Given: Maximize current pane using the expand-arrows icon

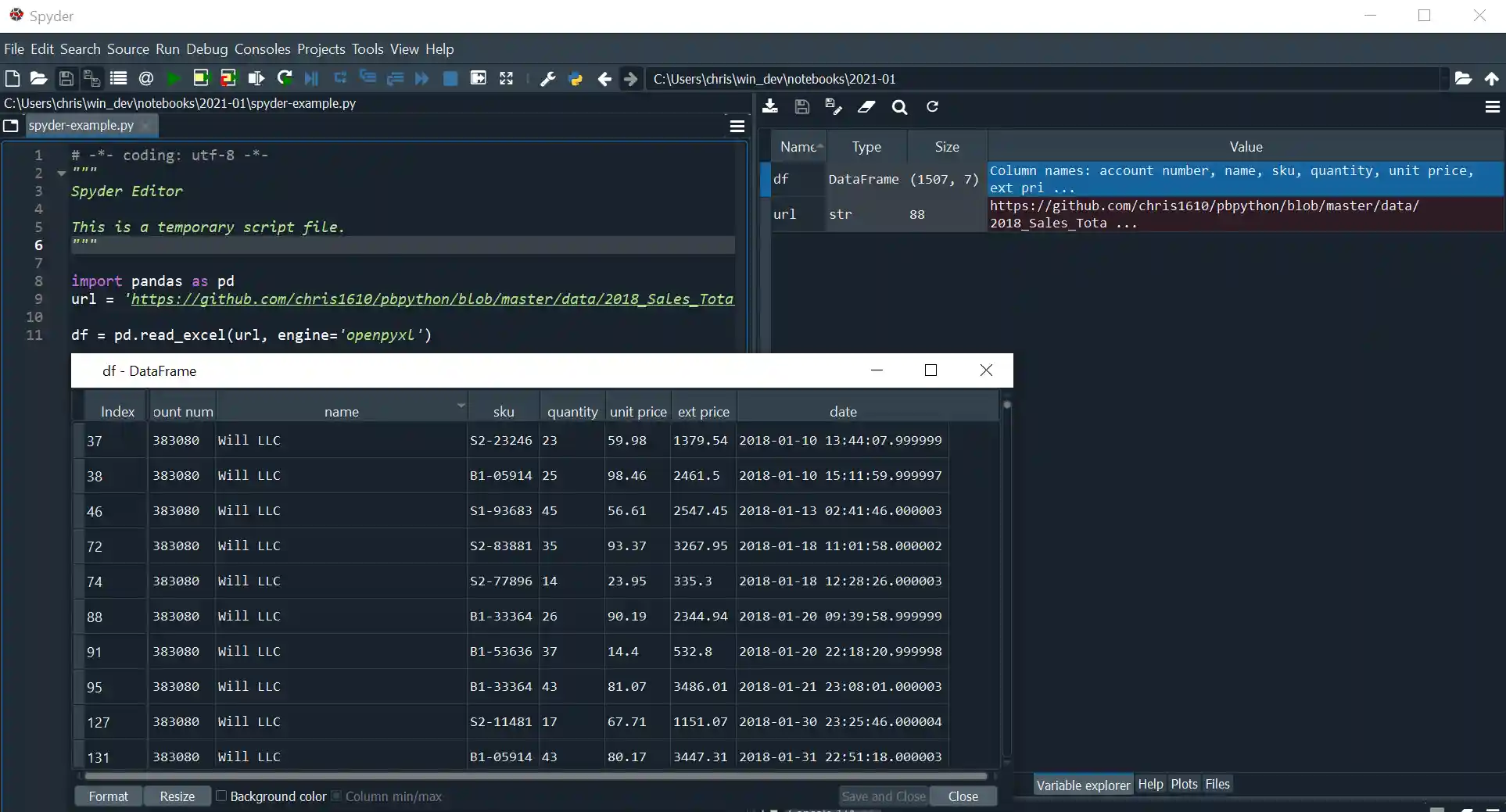Looking at the screenshot, I should coord(507,79).
